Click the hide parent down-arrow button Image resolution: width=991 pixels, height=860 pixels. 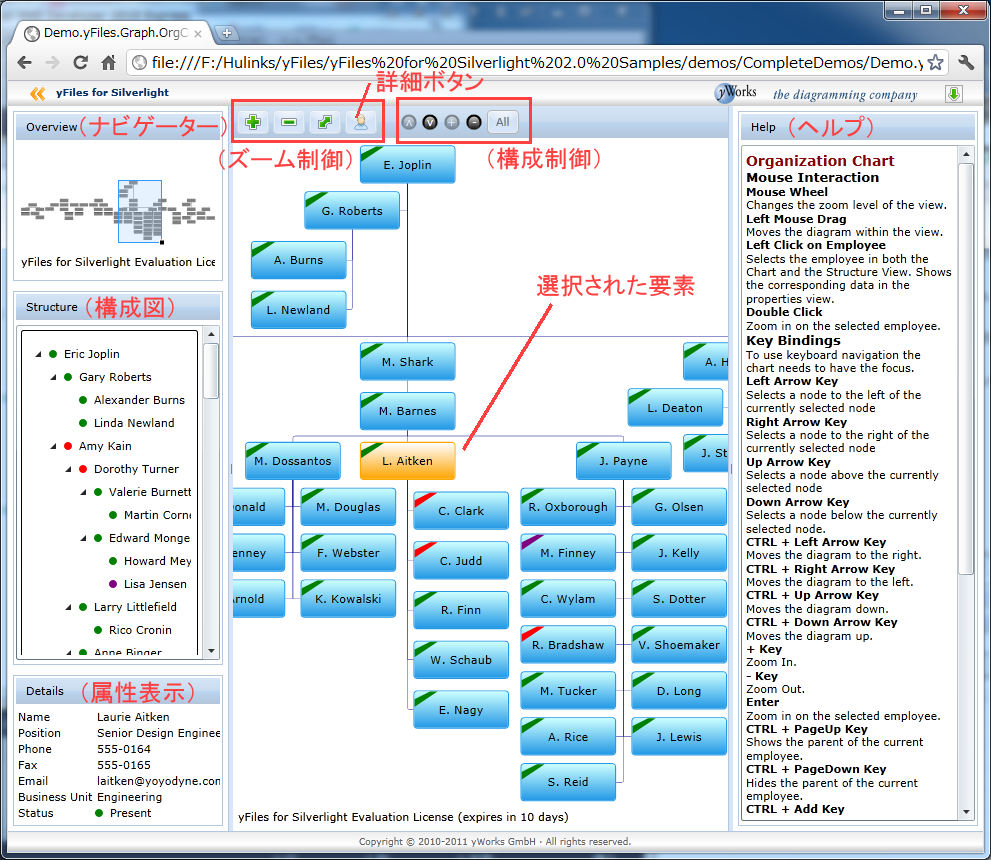click(x=430, y=123)
